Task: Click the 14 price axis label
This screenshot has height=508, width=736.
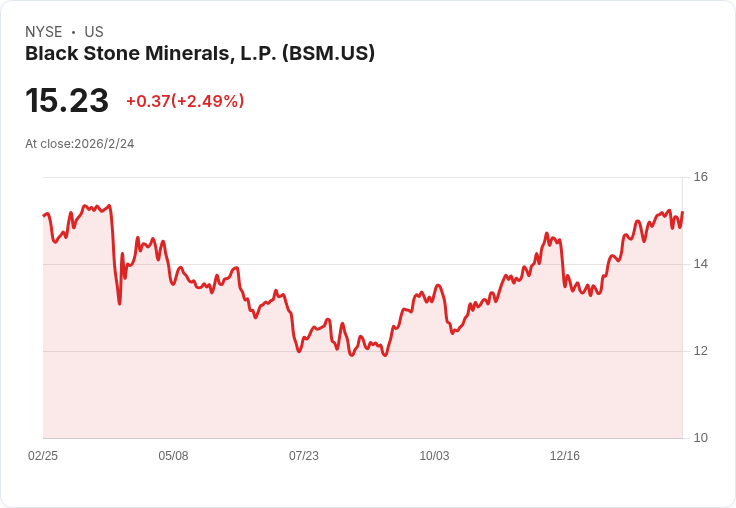Action: 700,264
